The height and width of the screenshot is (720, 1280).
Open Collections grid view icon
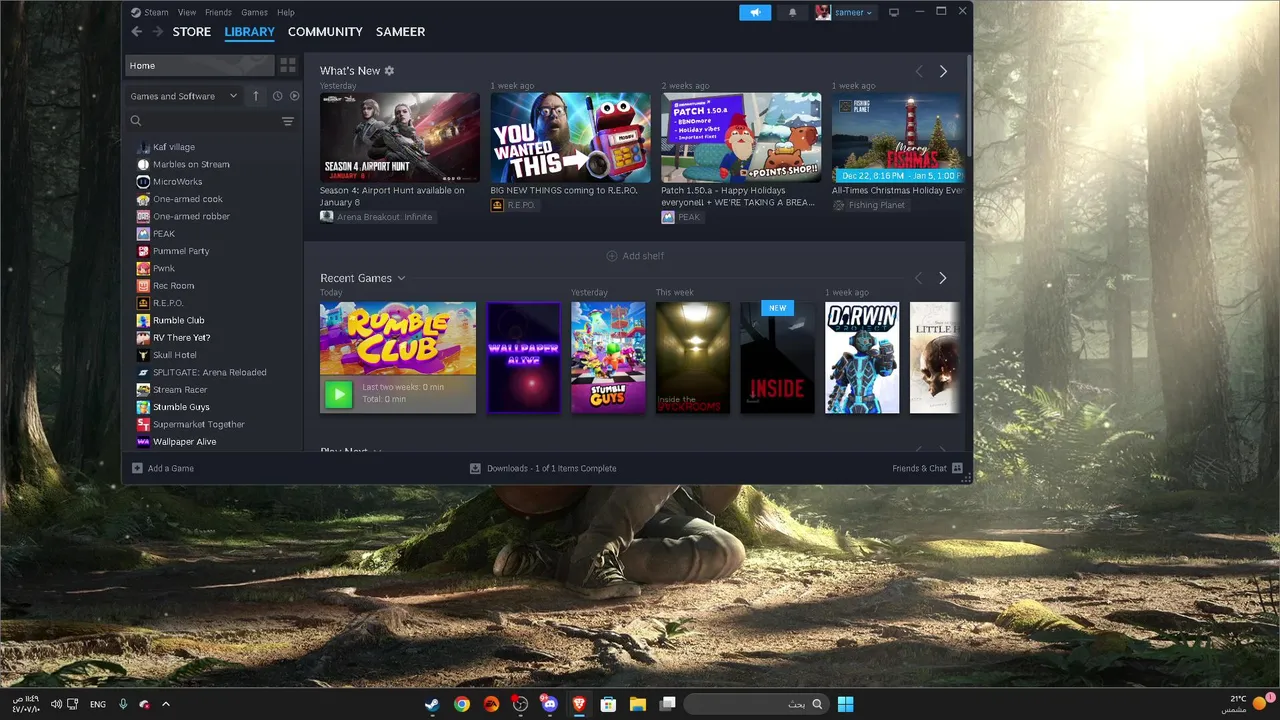(x=288, y=66)
